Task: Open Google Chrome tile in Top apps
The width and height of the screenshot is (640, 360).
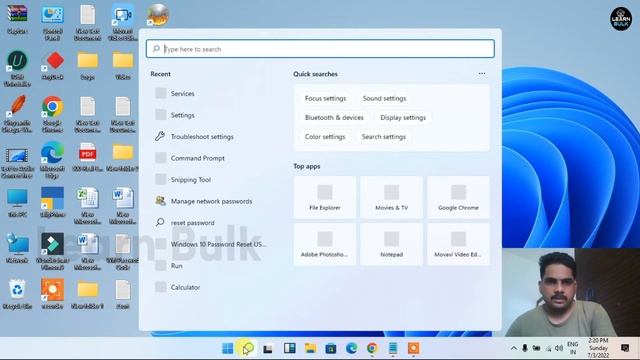Action: pos(458,198)
